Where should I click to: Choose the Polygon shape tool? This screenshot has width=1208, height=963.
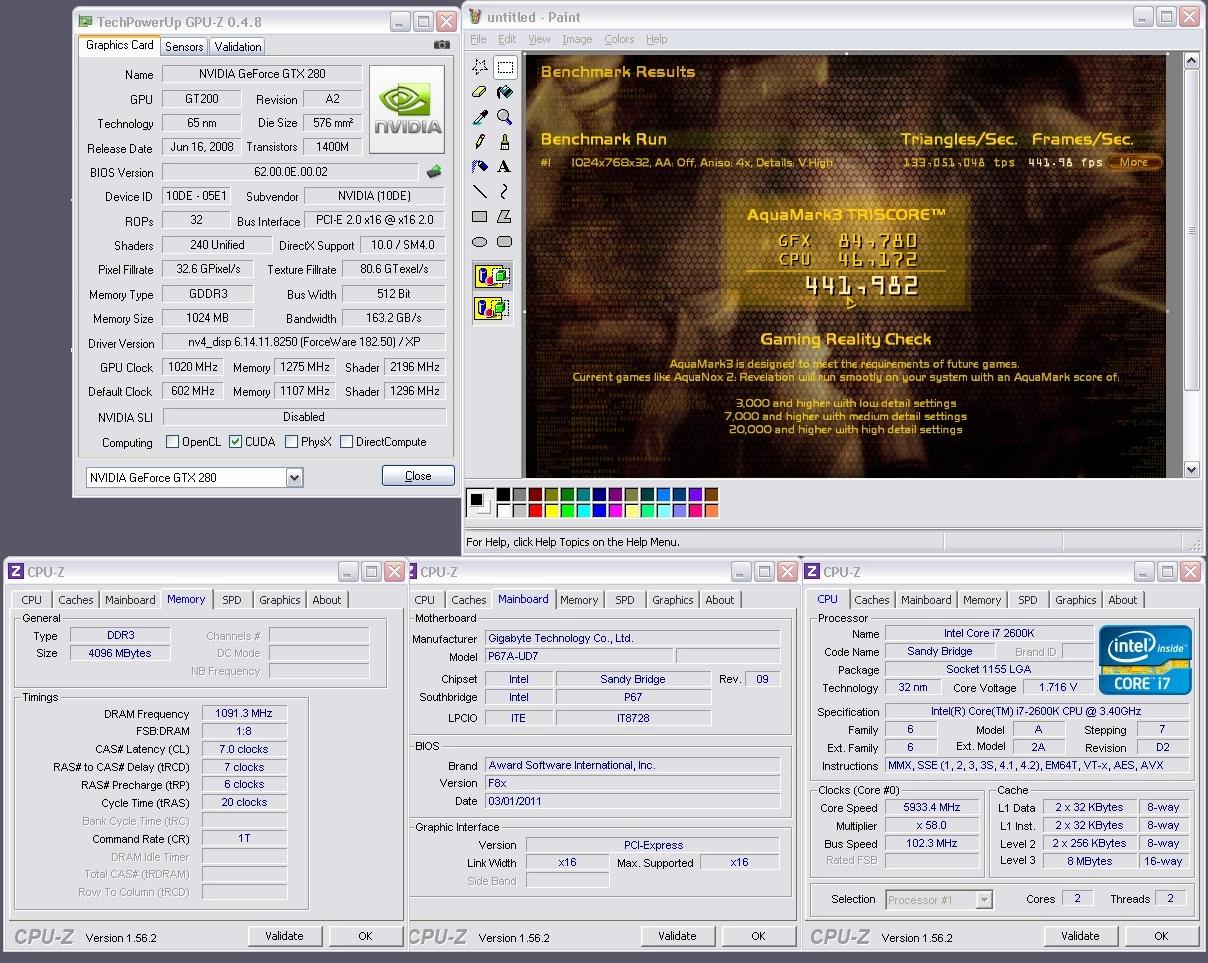[505, 217]
